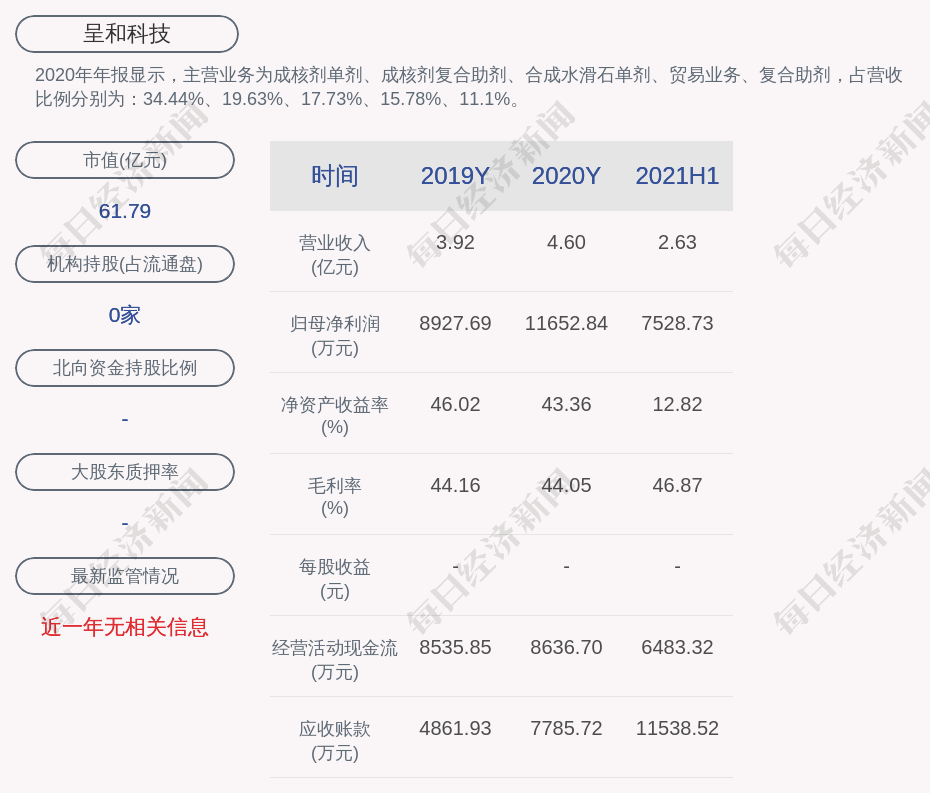Click gross margin value 46.87
The width and height of the screenshot is (930, 793).
677,485
